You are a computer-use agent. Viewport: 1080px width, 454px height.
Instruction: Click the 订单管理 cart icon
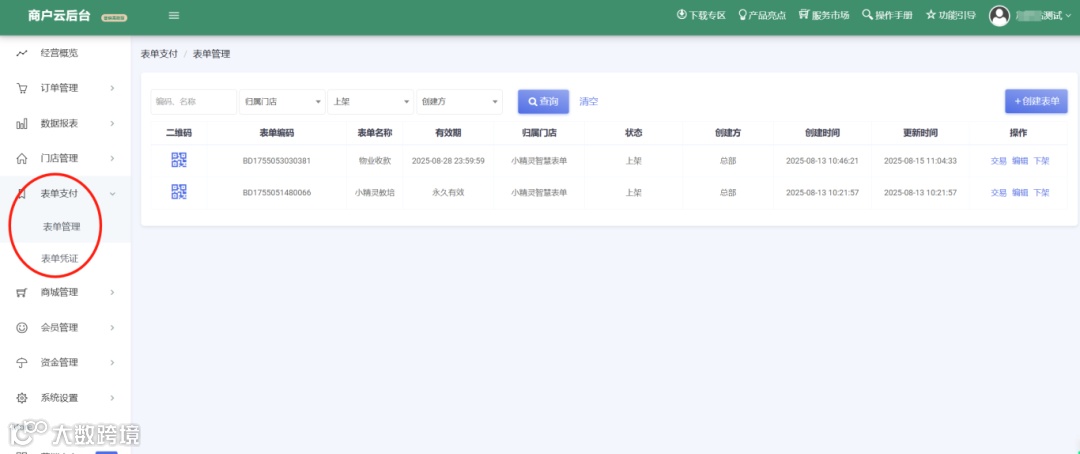pos(21,88)
